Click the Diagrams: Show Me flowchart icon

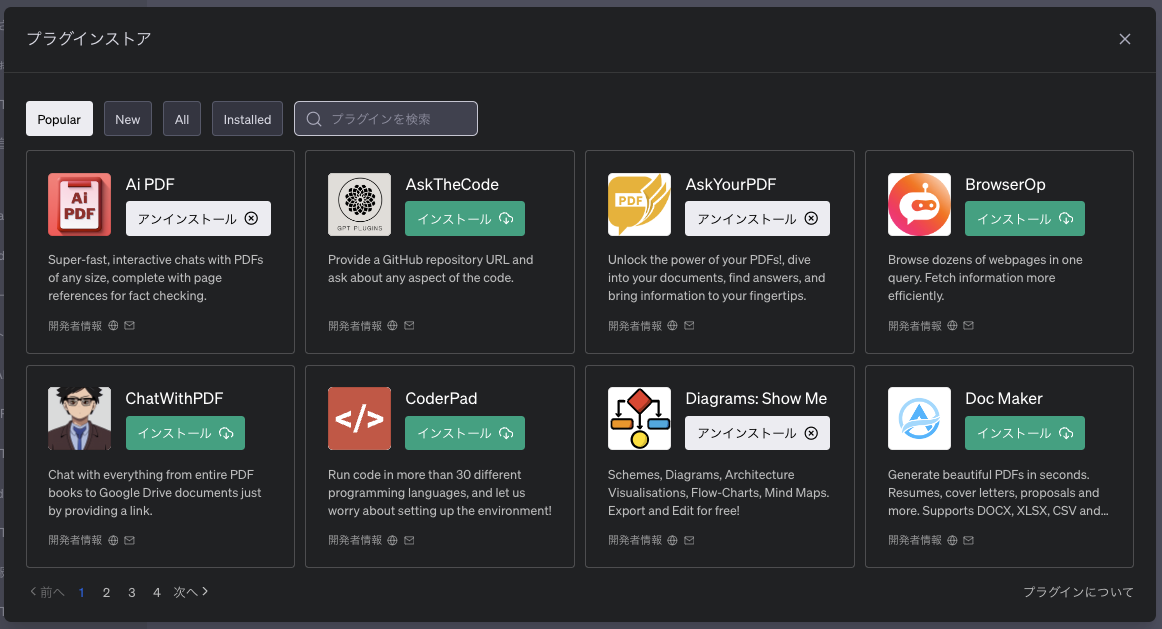pos(639,418)
